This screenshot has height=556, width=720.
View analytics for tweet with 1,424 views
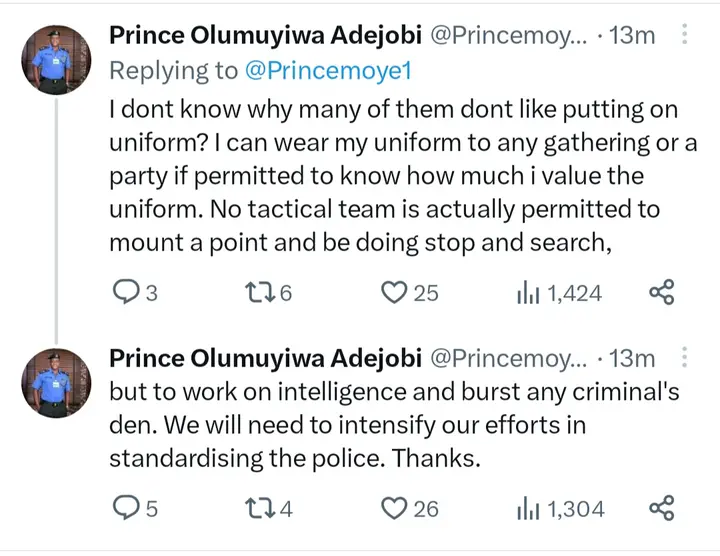click(x=527, y=292)
